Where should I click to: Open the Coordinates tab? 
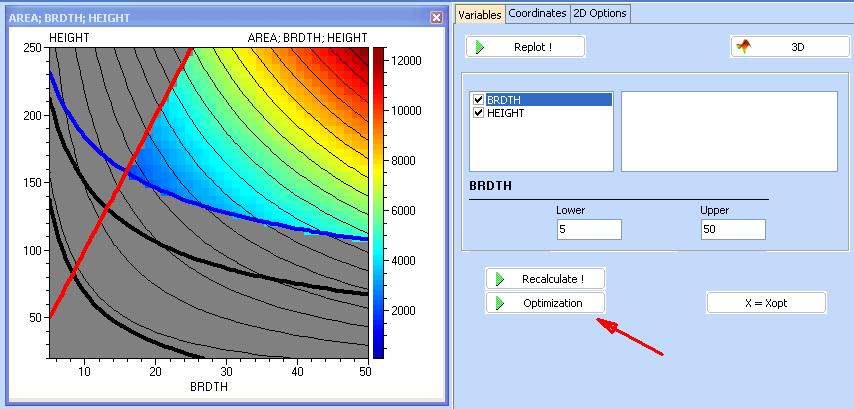(x=537, y=14)
